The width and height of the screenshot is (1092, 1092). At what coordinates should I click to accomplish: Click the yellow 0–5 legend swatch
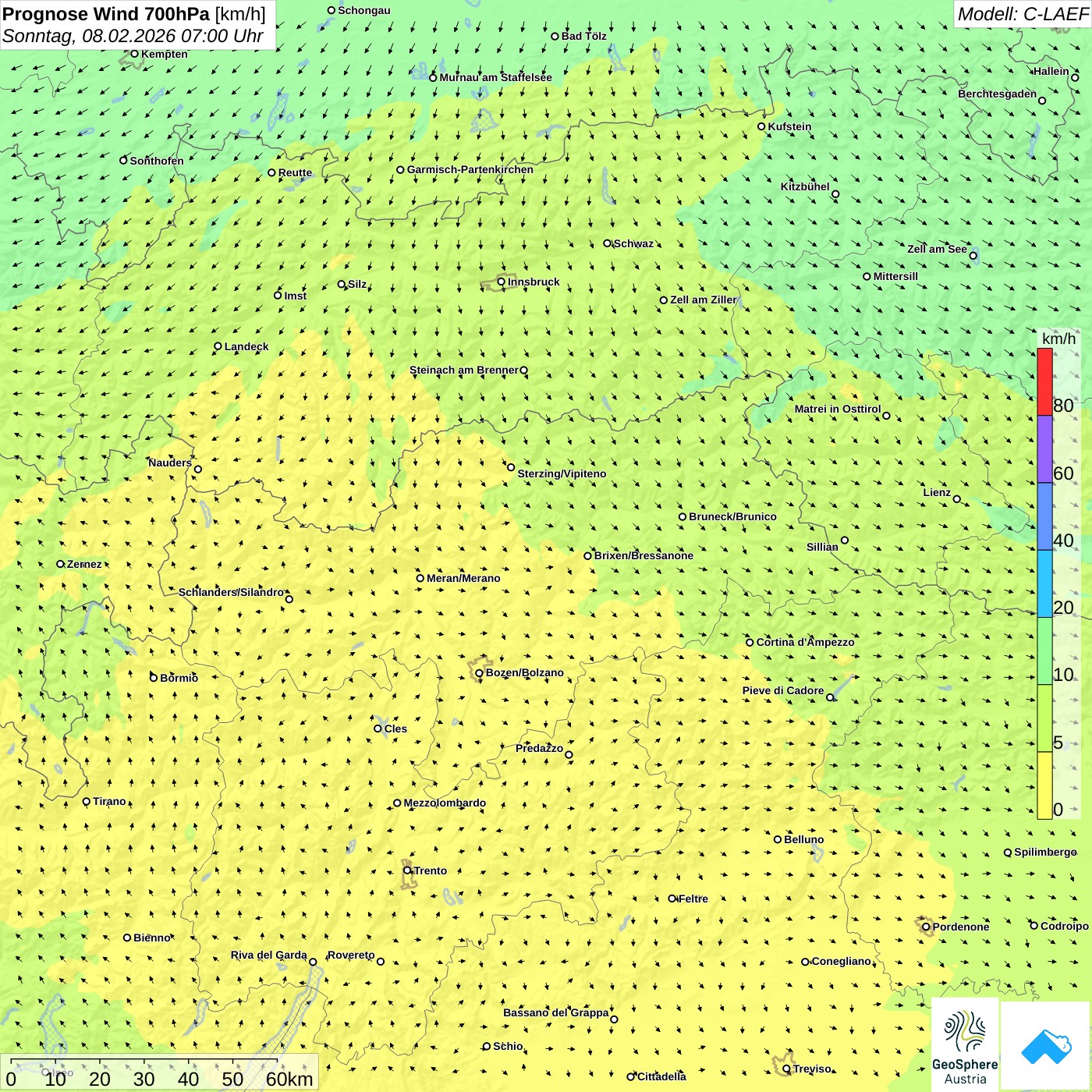(x=1044, y=785)
